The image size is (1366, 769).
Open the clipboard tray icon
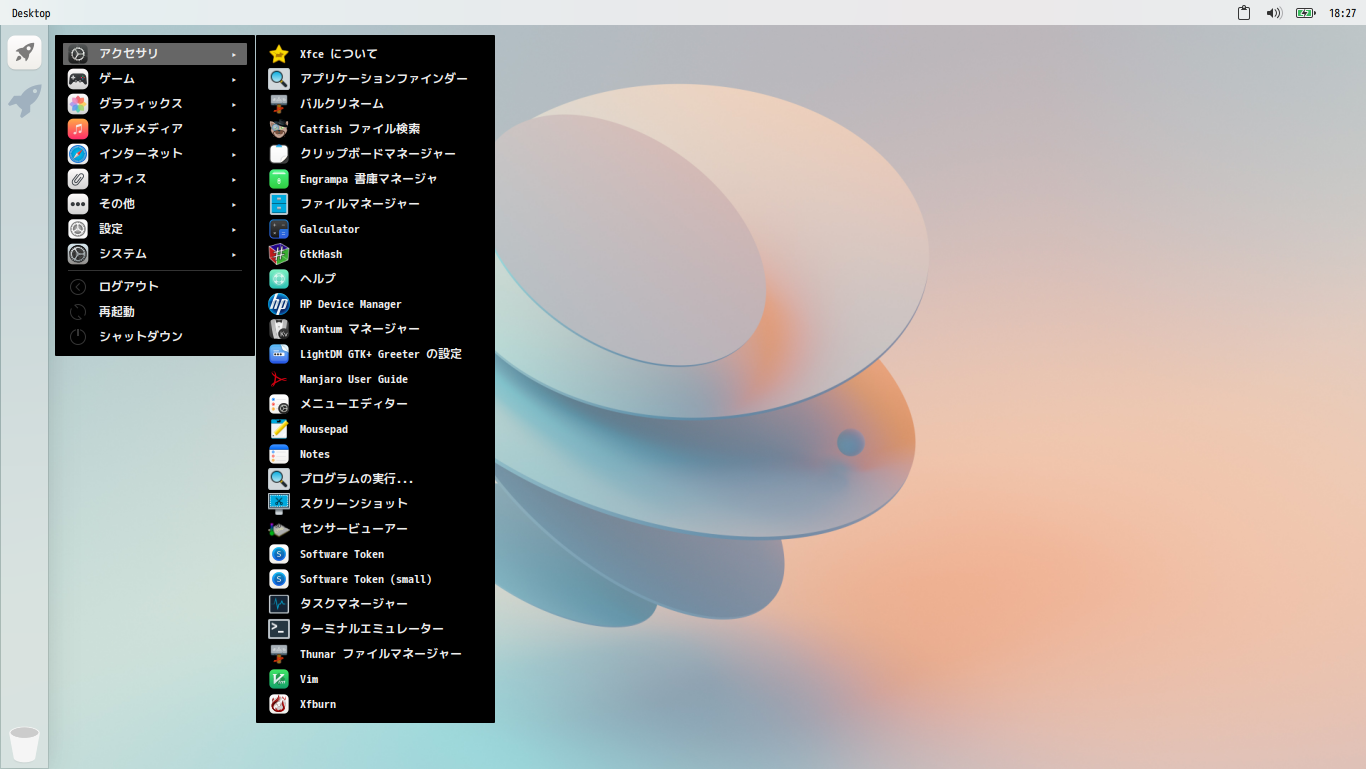click(1244, 13)
